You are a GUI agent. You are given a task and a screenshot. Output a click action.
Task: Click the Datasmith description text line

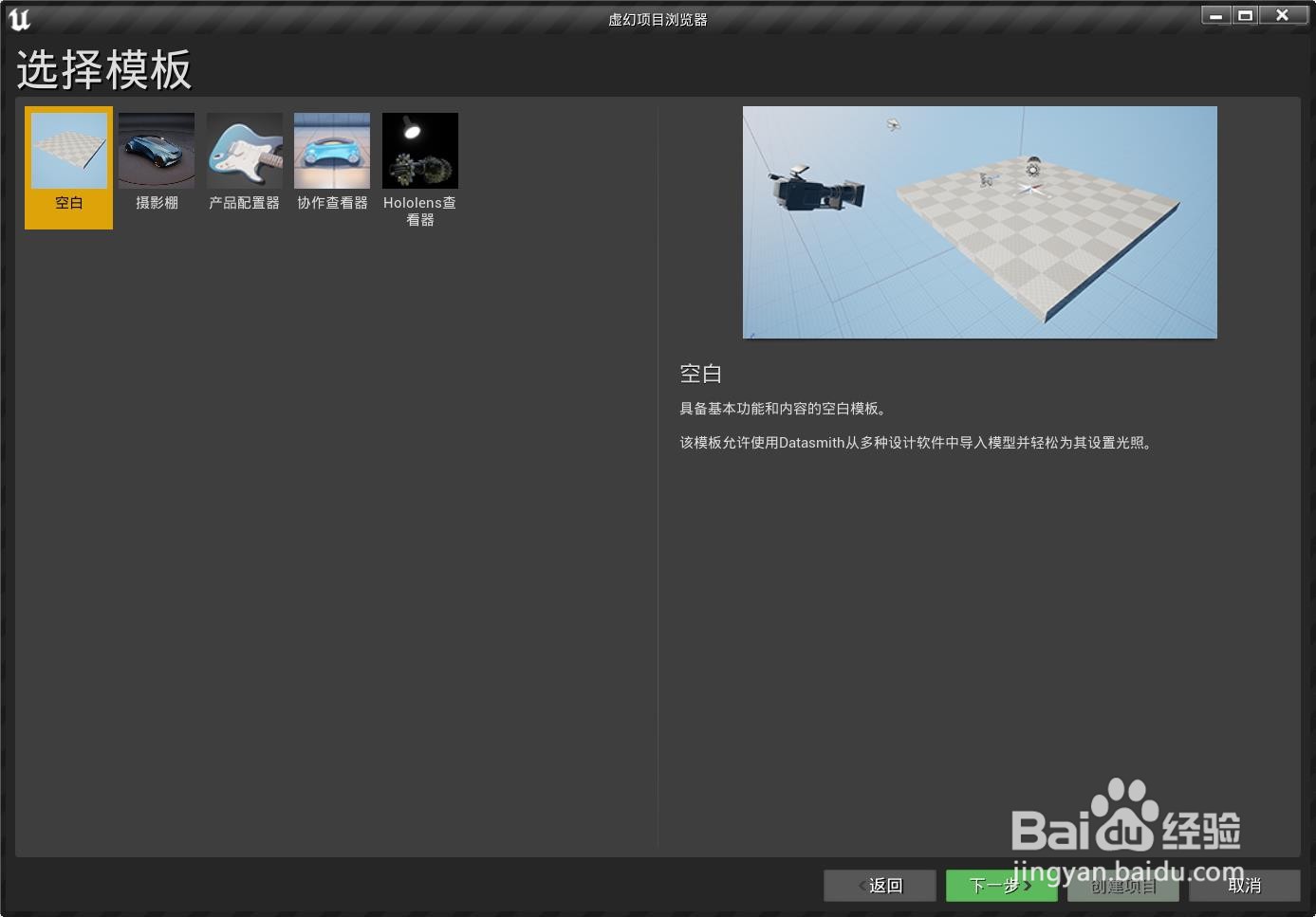coord(917,442)
